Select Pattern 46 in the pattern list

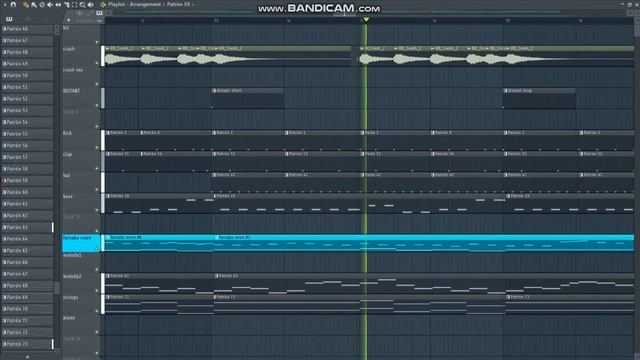pos(27,29)
